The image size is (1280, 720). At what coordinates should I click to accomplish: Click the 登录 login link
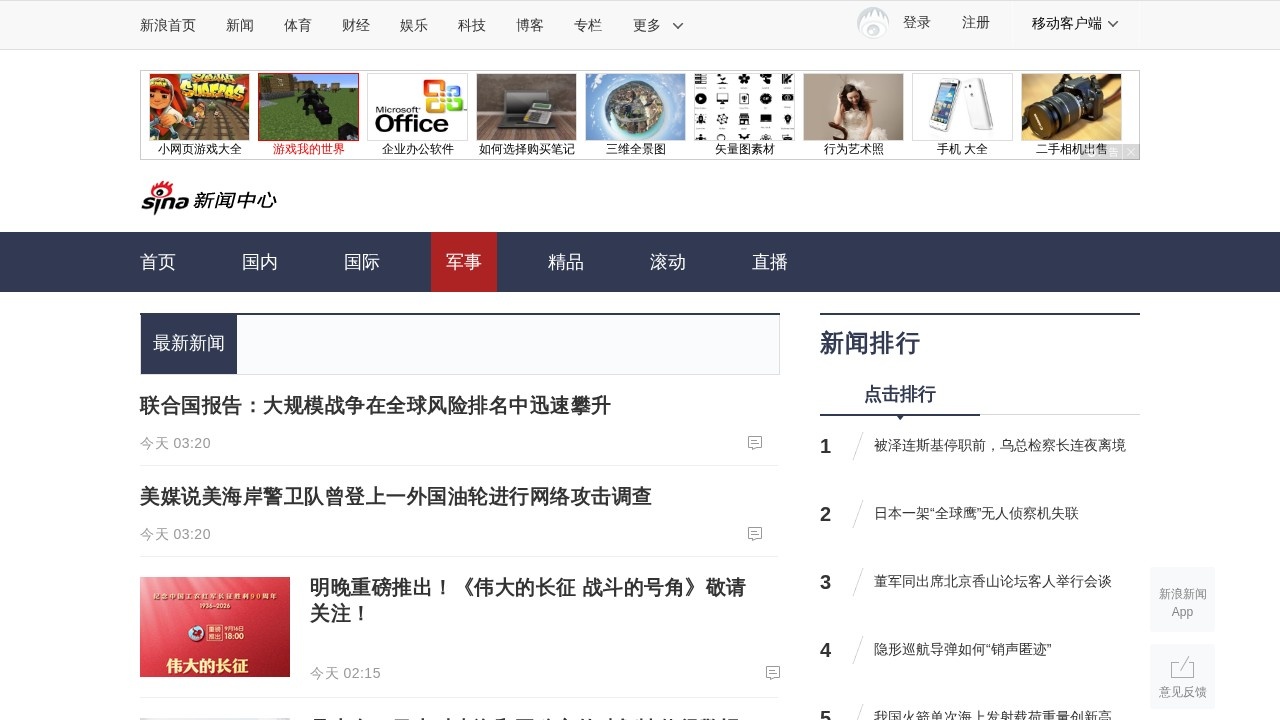pyautogui.click(x=917, y=22)
